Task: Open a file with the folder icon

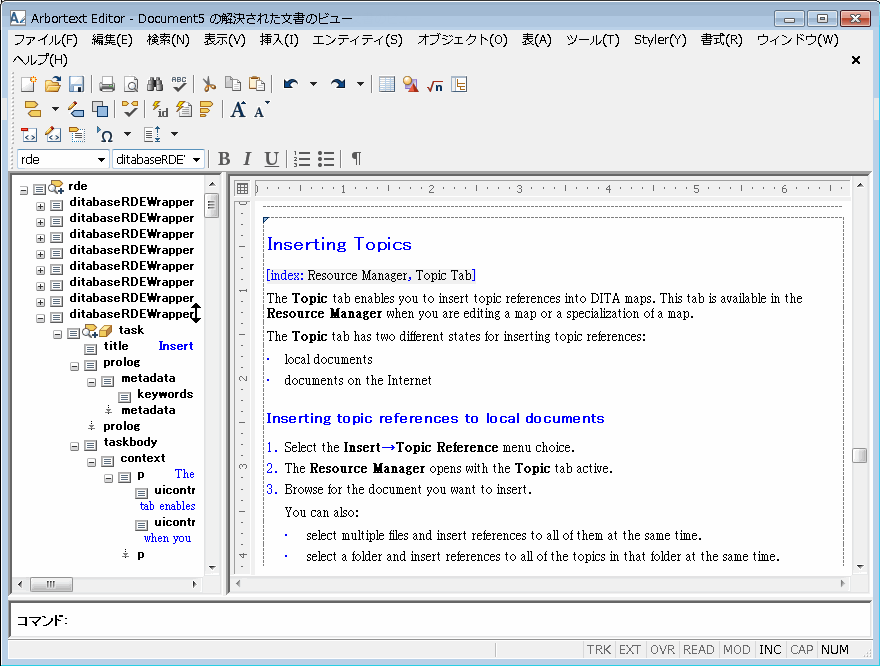Action: (x=52, y=84)
